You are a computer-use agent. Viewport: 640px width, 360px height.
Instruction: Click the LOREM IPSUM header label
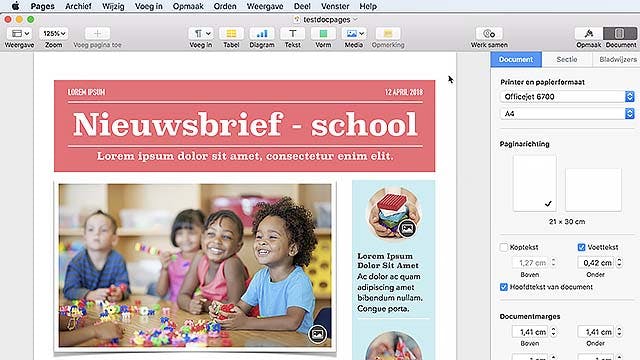point(87,92)
